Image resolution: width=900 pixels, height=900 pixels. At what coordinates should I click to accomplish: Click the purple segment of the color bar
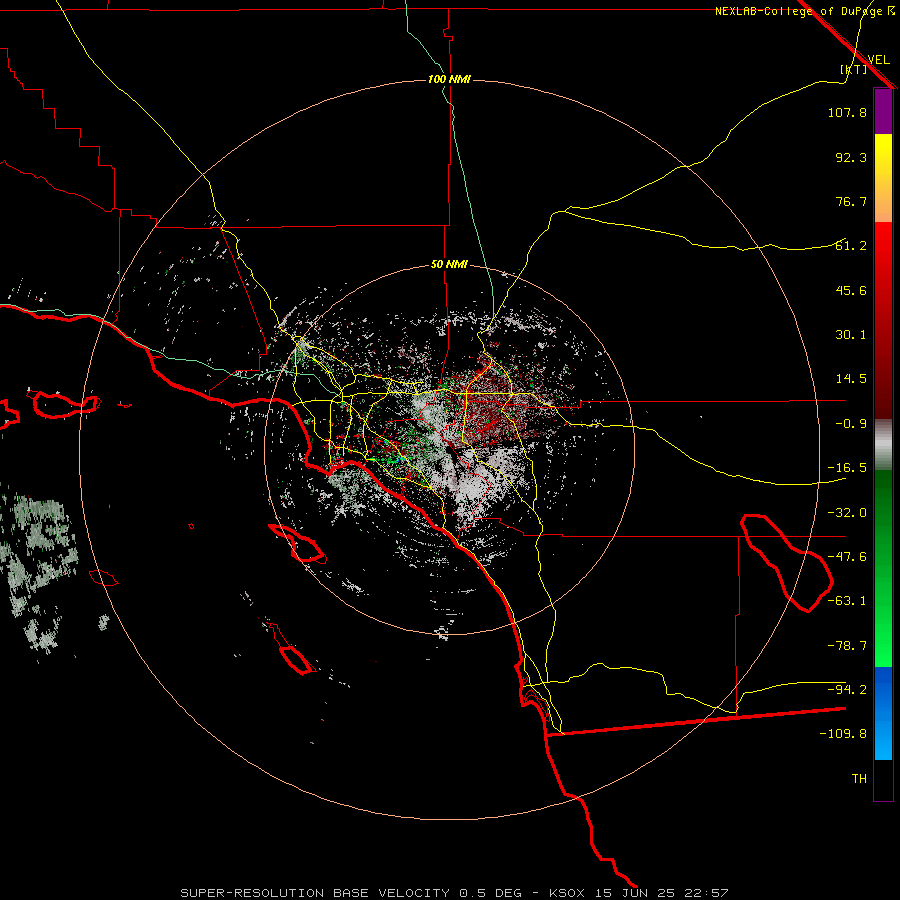883,111
